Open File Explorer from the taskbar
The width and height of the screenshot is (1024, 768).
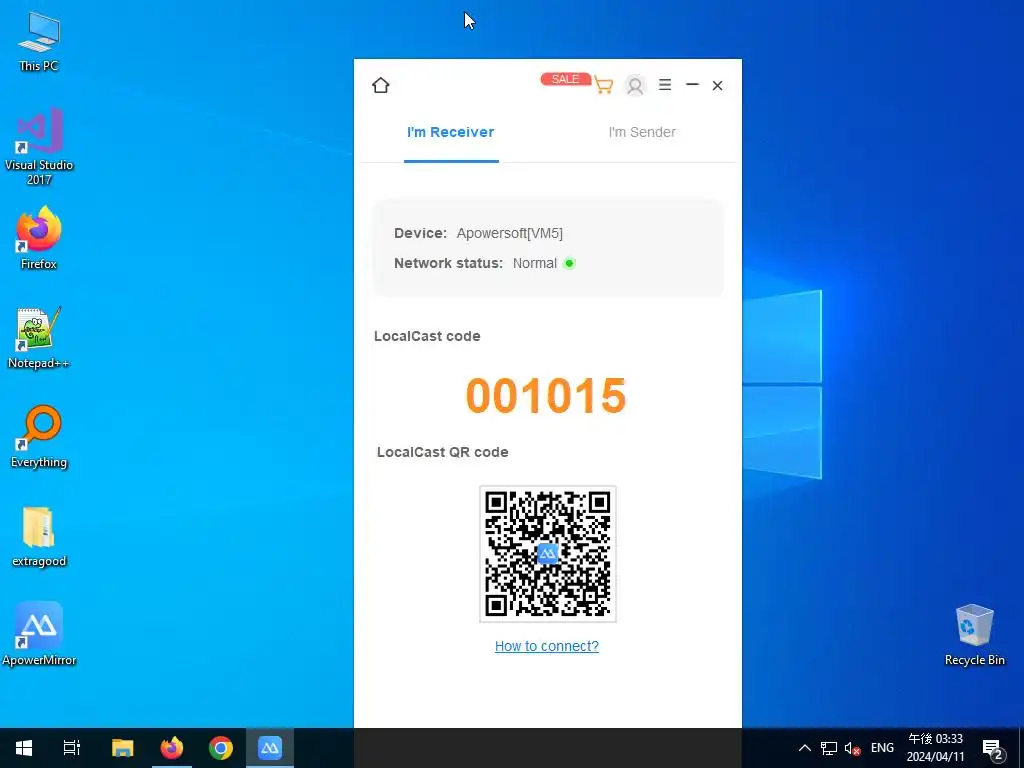pos(122,748)
